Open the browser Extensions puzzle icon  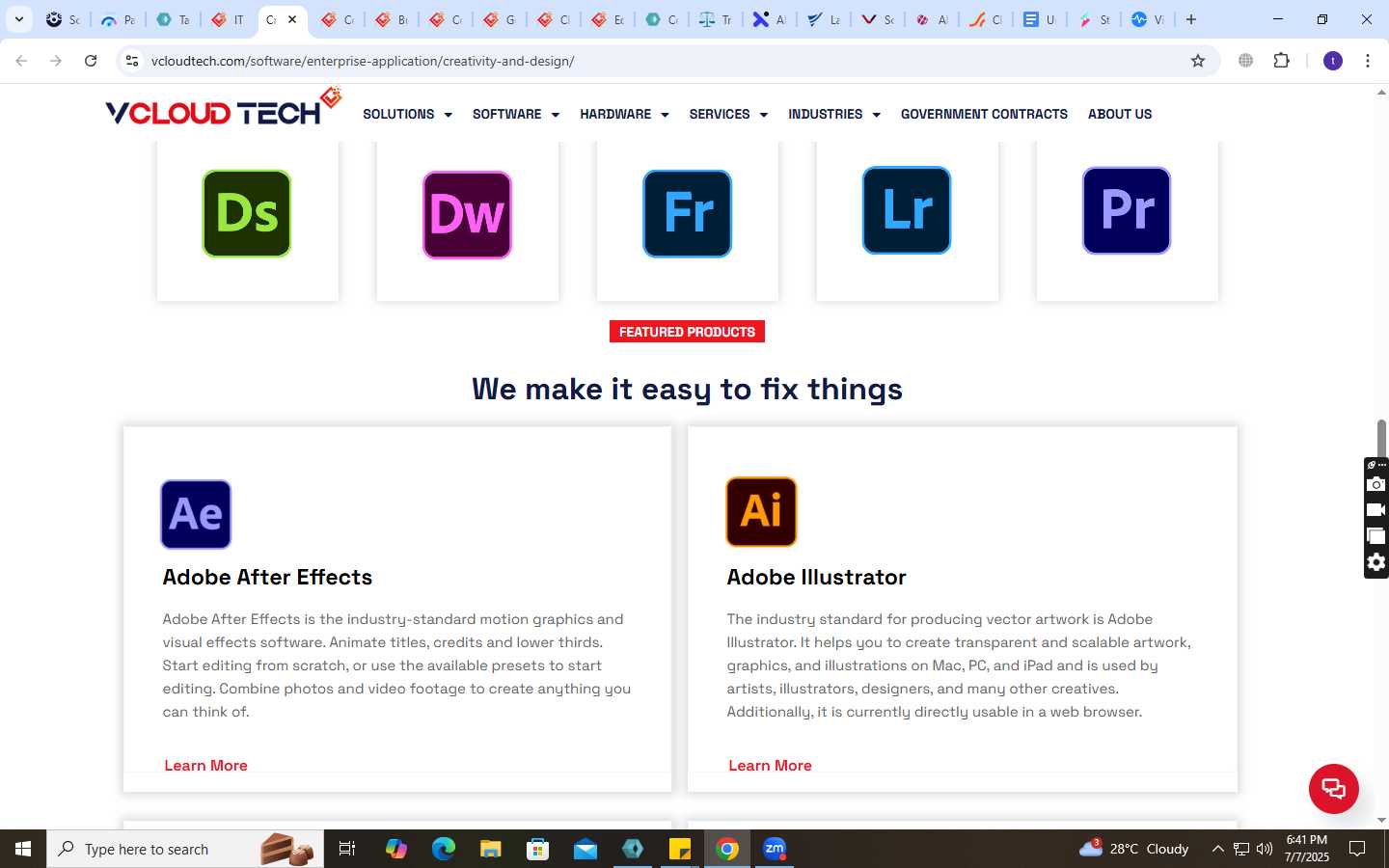point(1281,61)
